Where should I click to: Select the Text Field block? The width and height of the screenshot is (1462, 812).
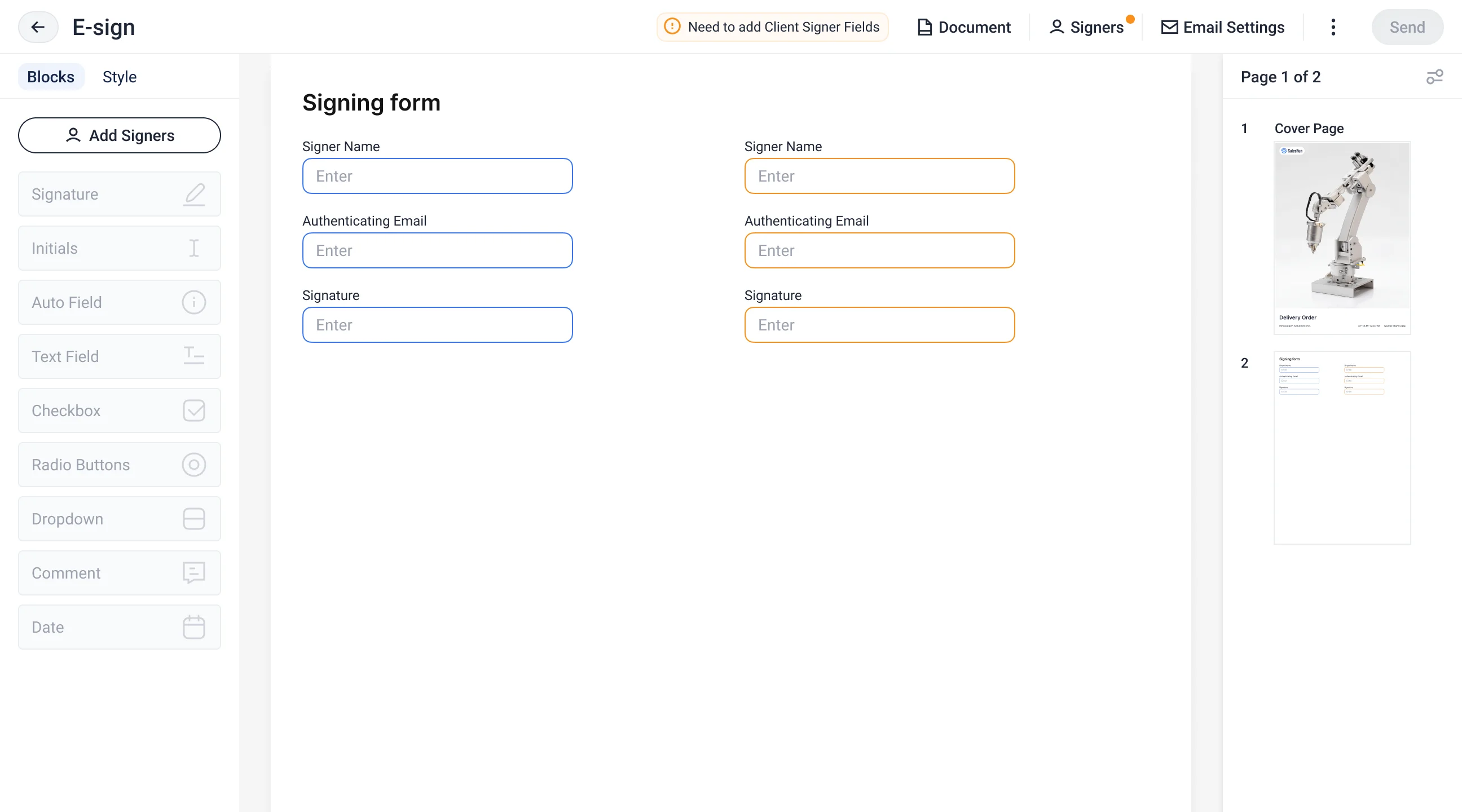click(x=119, y=356)
